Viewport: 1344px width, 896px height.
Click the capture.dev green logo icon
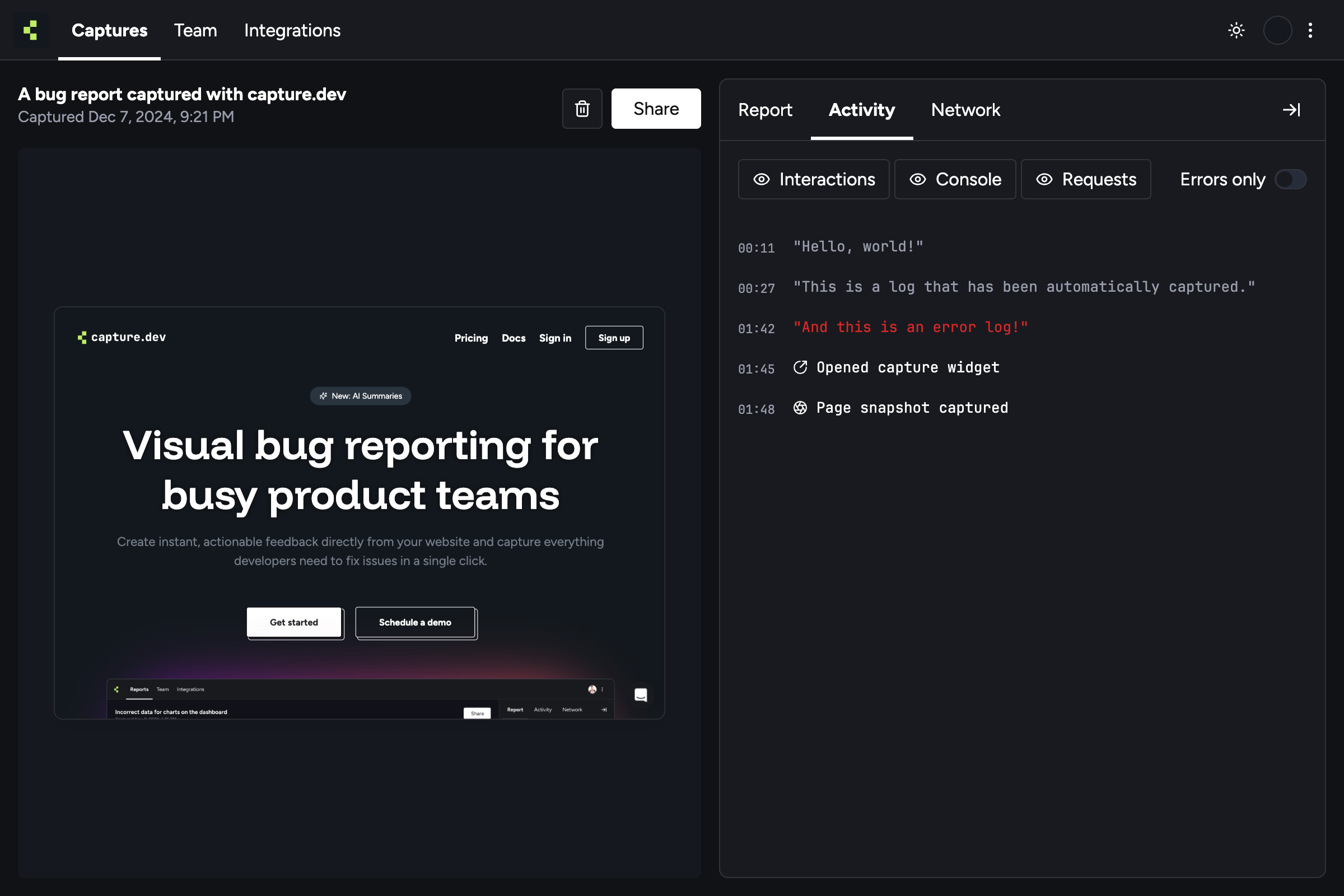coord(31,30)
